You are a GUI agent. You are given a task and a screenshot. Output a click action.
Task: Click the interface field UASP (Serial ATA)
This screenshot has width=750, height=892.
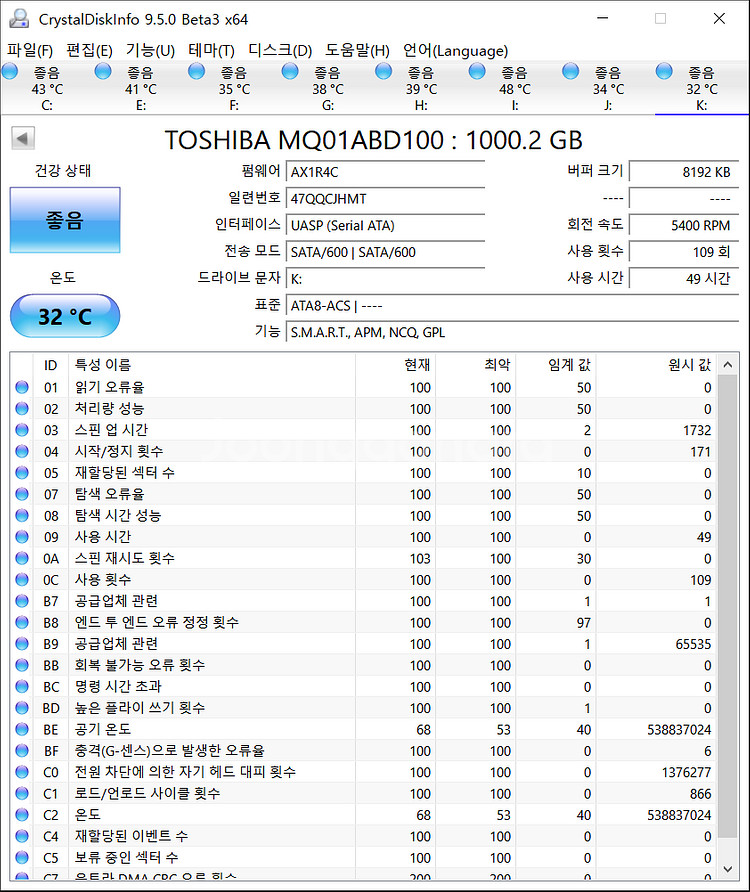385,225
